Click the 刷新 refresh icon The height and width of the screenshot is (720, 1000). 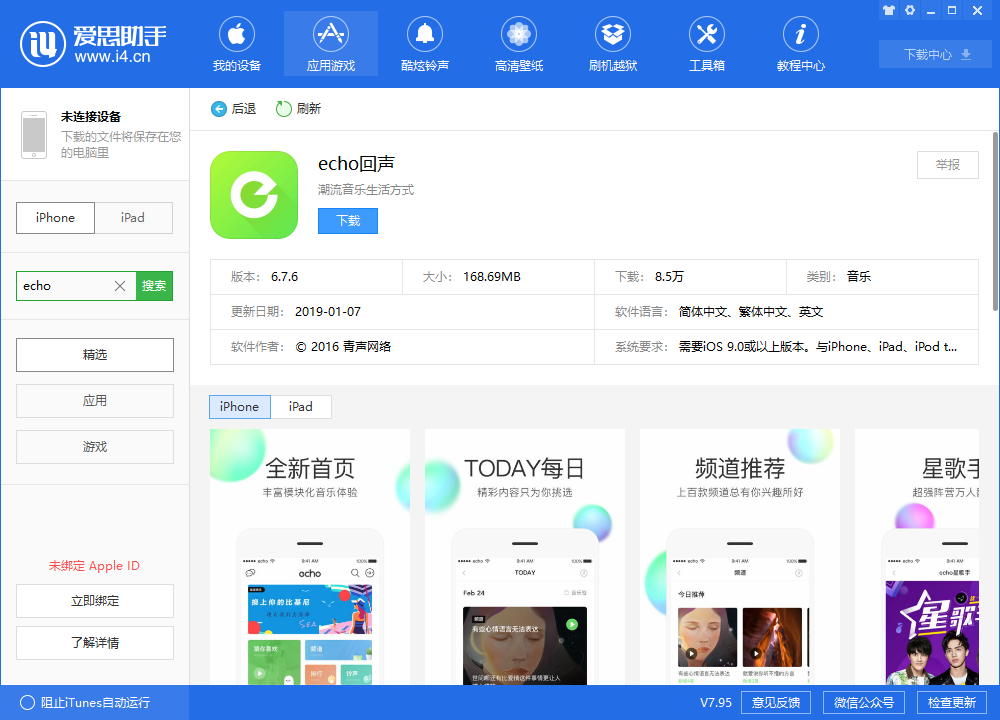[284, 109]
